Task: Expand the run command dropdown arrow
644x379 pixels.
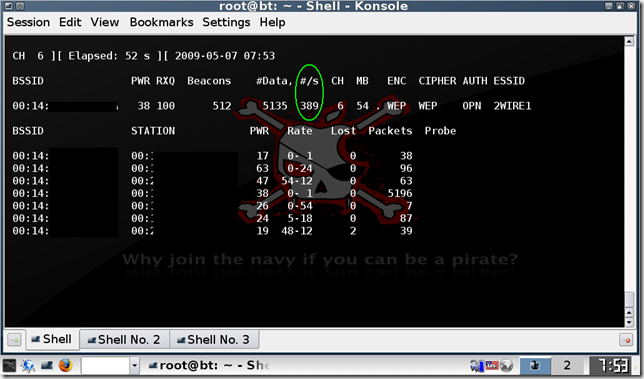Action: tap(134, 365)
